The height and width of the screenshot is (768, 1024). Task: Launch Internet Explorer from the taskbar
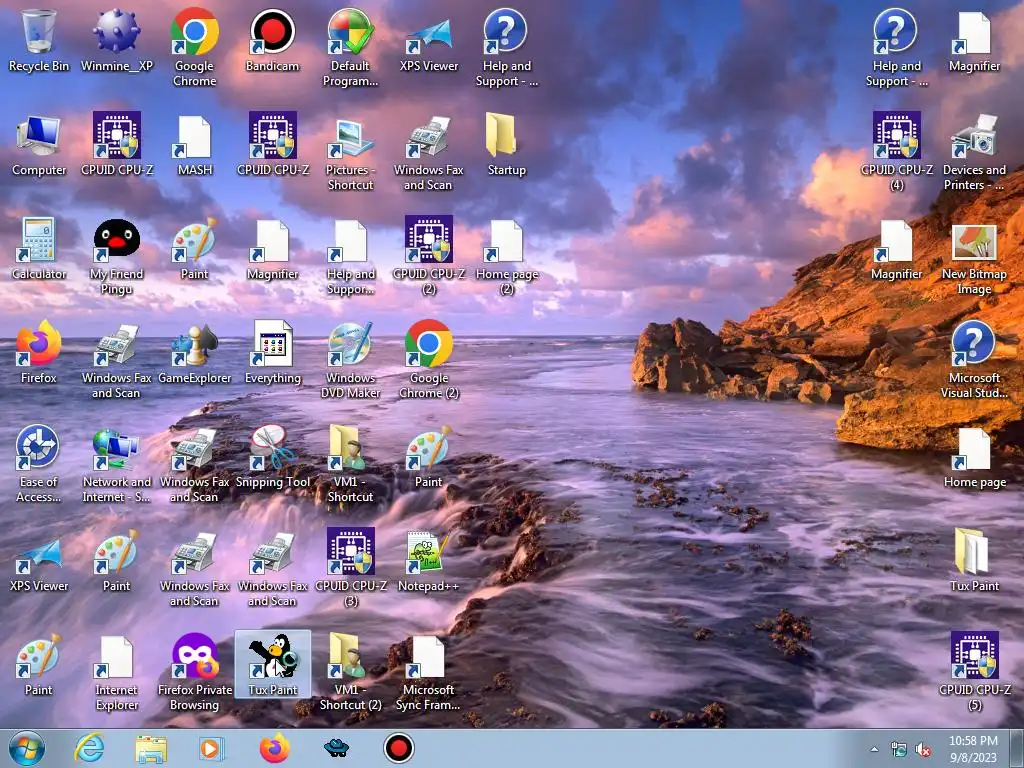click(89, 748)
